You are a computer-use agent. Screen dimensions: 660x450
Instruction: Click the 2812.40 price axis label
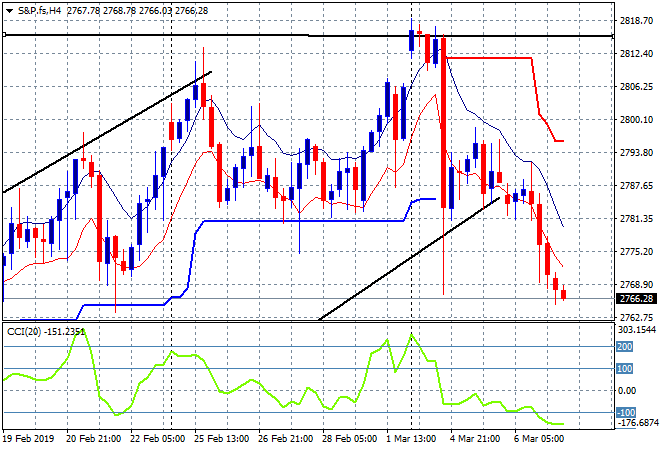pyautogui.click(x=636, y=53)
